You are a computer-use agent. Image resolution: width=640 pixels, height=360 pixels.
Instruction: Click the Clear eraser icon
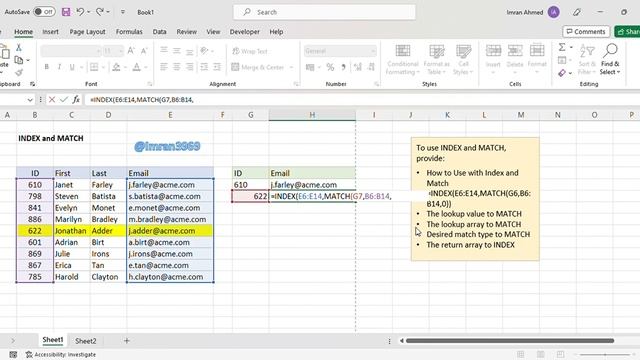[x=562, y=73]
